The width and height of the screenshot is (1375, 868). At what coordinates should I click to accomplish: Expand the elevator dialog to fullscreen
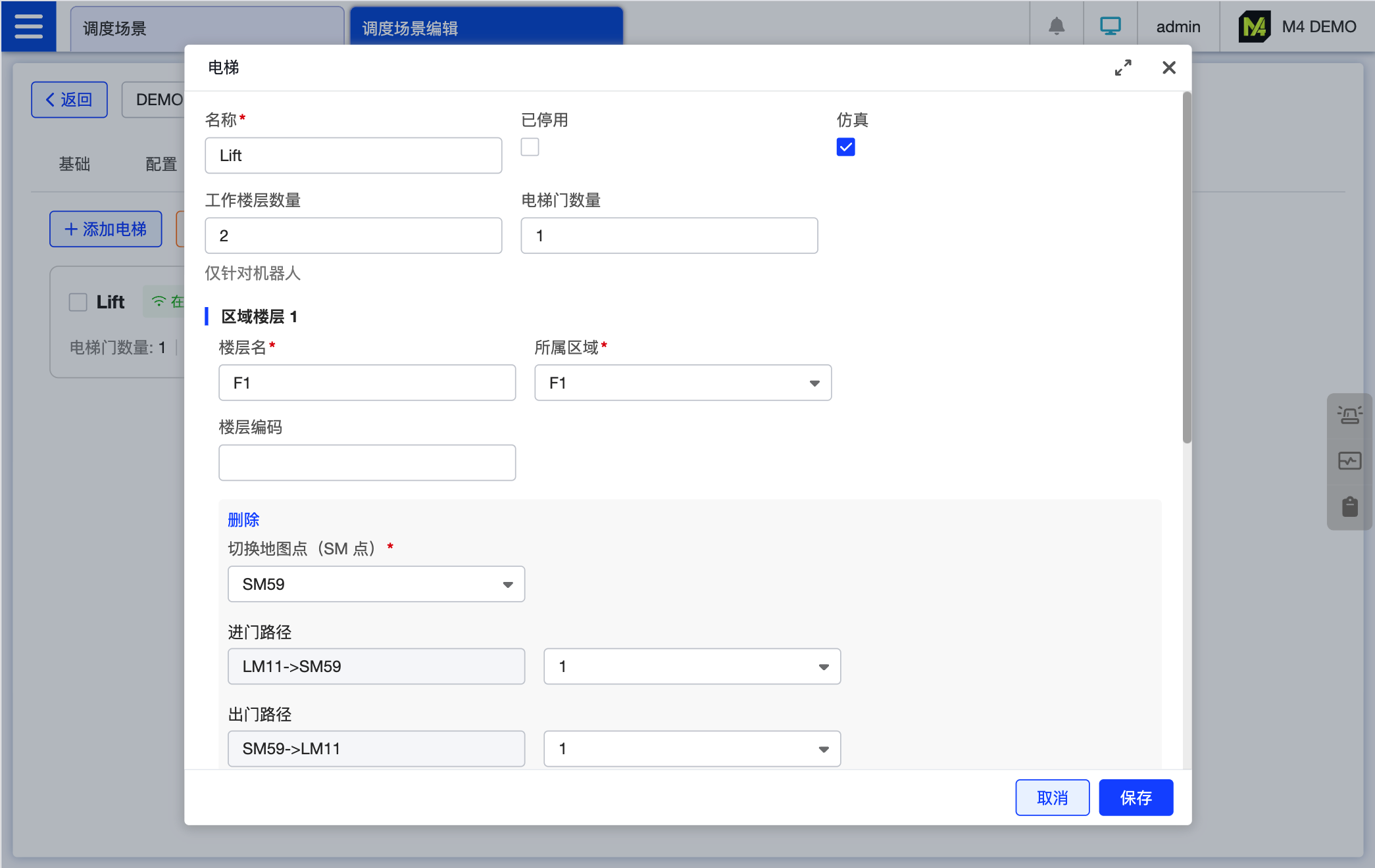click(x=1122, y=68)
